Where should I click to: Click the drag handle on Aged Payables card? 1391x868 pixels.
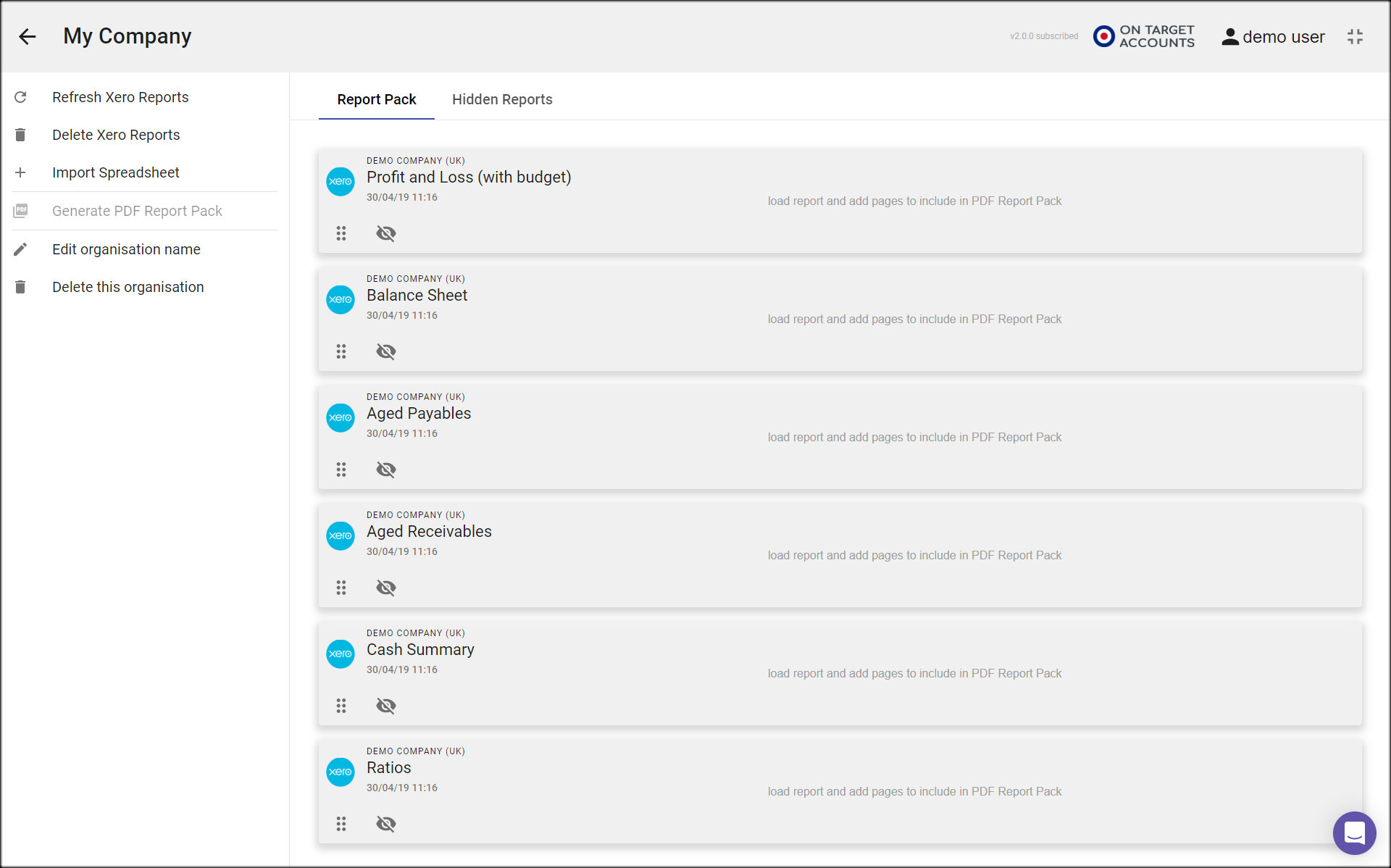pos(341,470)
